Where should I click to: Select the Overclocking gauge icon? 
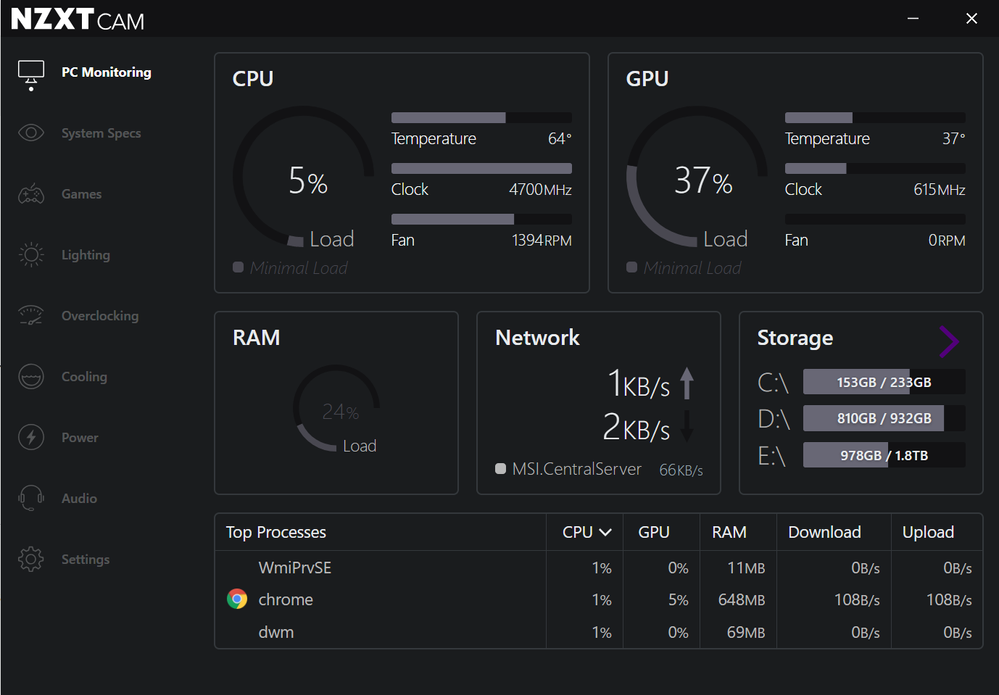(31, 316)
